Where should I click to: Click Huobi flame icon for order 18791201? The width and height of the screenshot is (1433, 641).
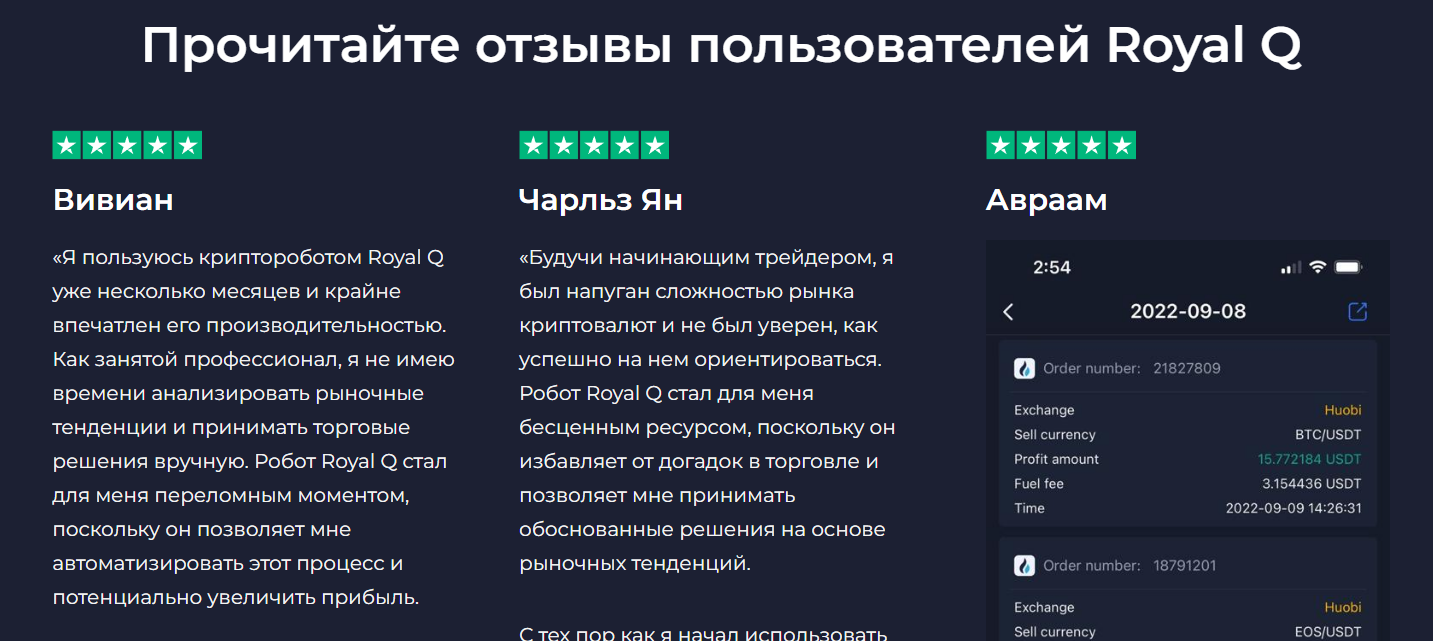click(x=1024, y=565)
